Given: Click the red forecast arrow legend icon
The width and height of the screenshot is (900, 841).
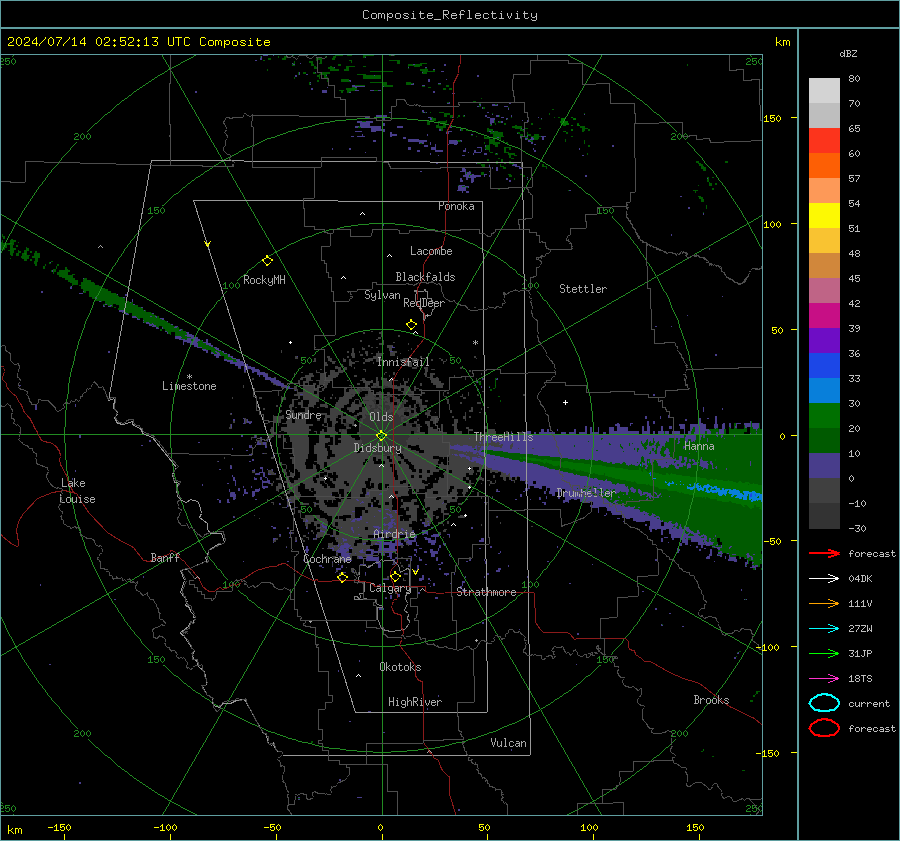Looking at the screenshot, I should tap(824, 553).
